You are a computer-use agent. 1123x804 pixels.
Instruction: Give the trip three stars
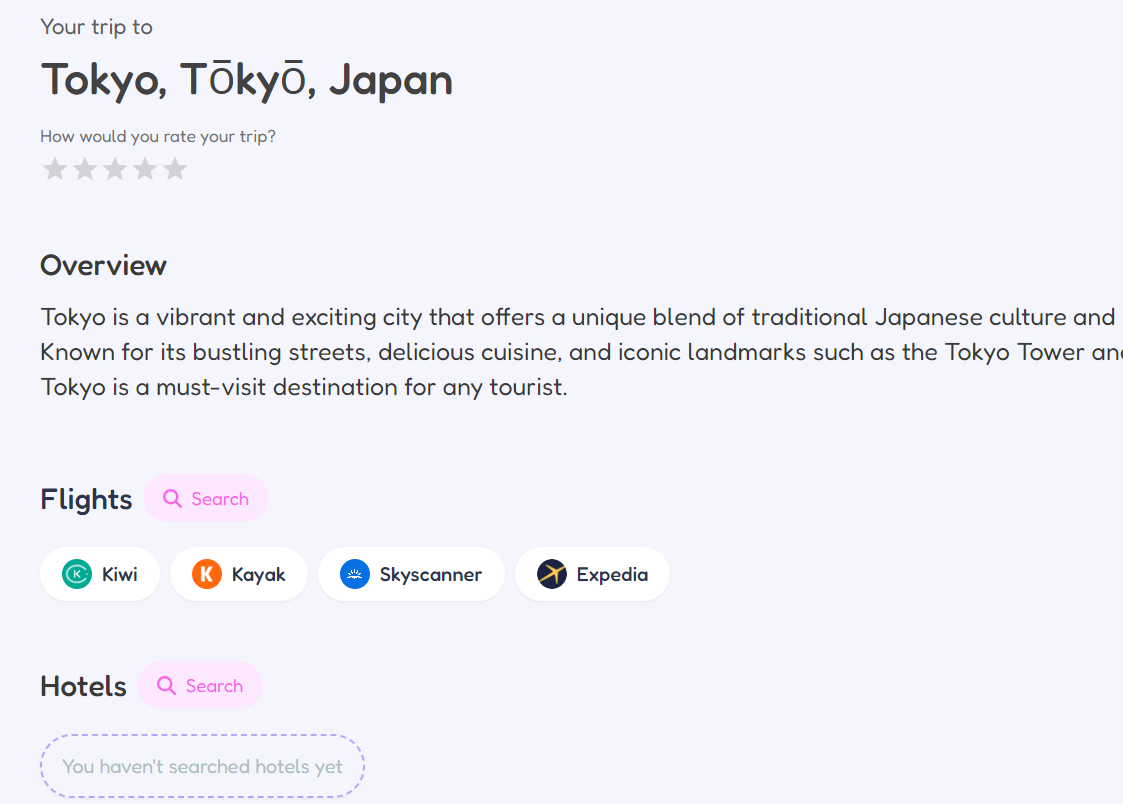click(115, 170)
